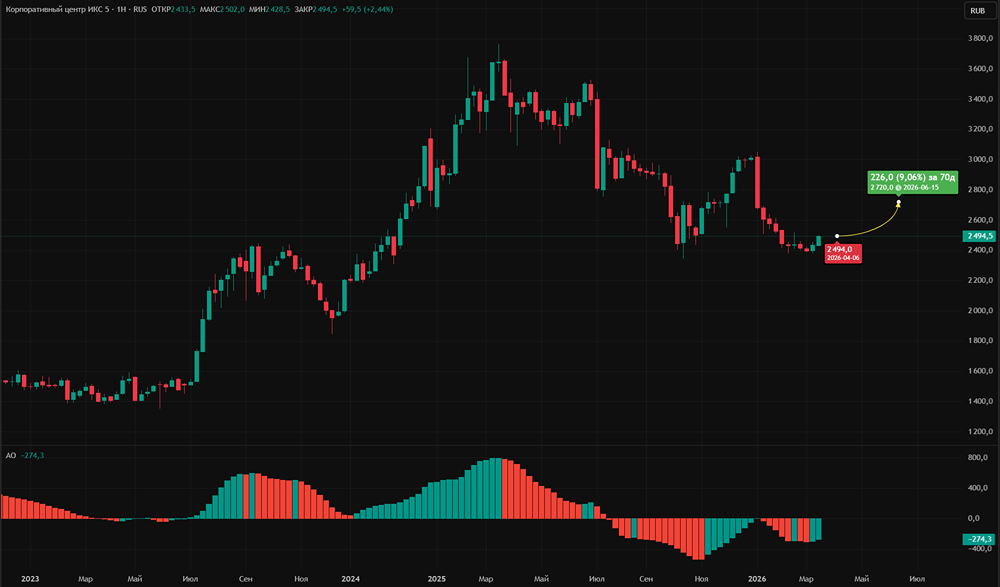Click the 3 400,0 price axis label
The height and width of the screenshot is (587, 1000).
980,99
